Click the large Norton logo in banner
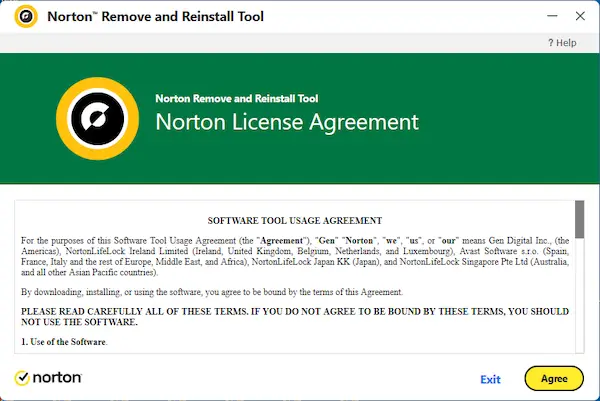This screenshot has height=401, width=600. point(98,118)
